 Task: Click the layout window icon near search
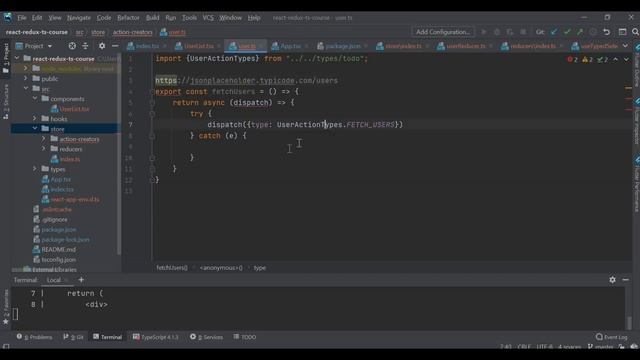[x=622, y=32]
